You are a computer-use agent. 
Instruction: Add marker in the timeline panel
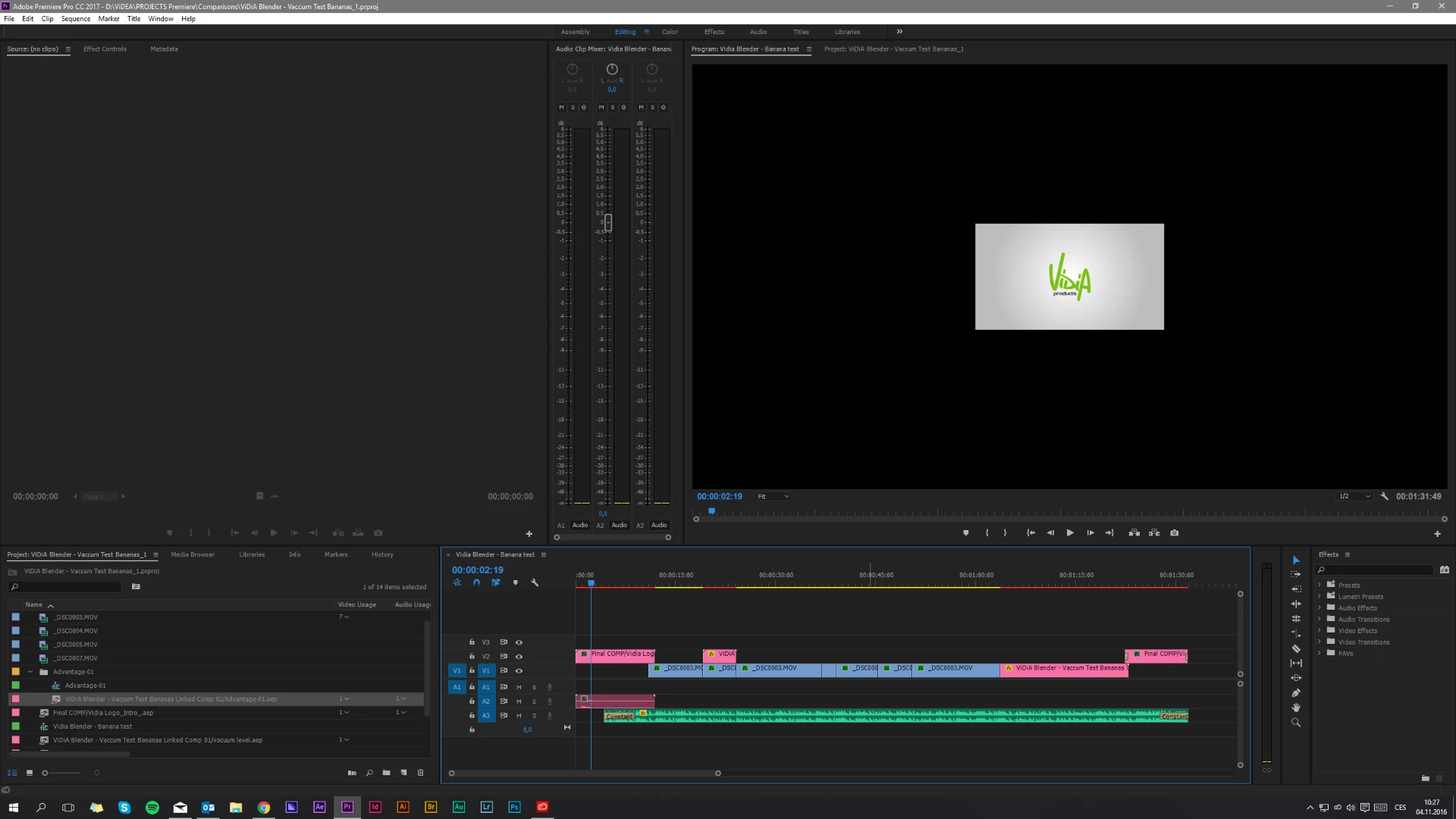(x=516, y=583)
